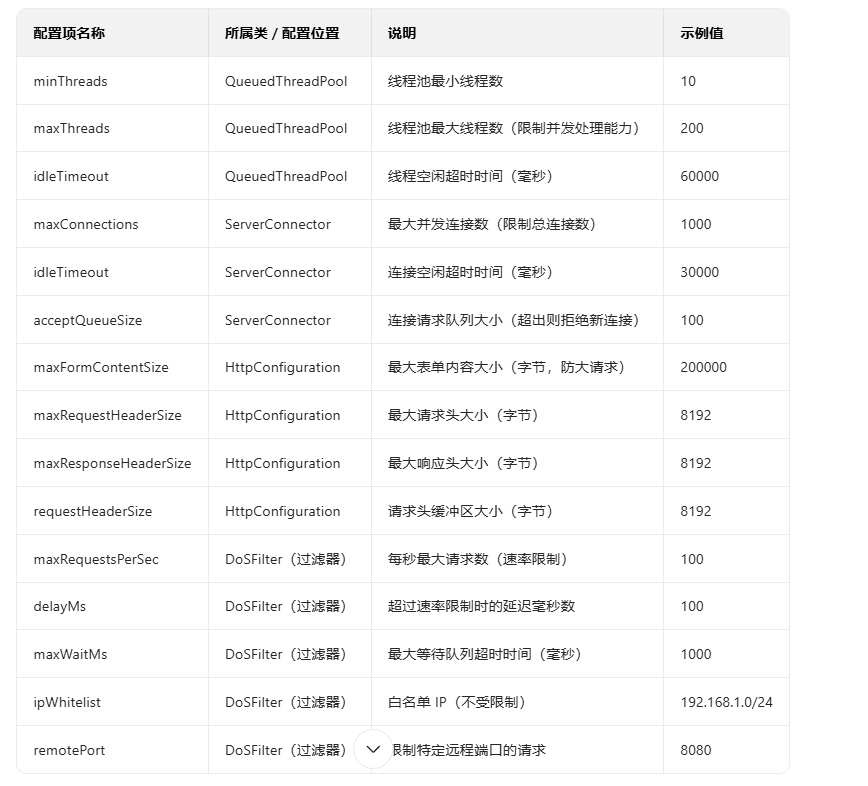Select the description 超过速率限制时的延迟毫秒数
868x786 pixels.
(481, 607)
